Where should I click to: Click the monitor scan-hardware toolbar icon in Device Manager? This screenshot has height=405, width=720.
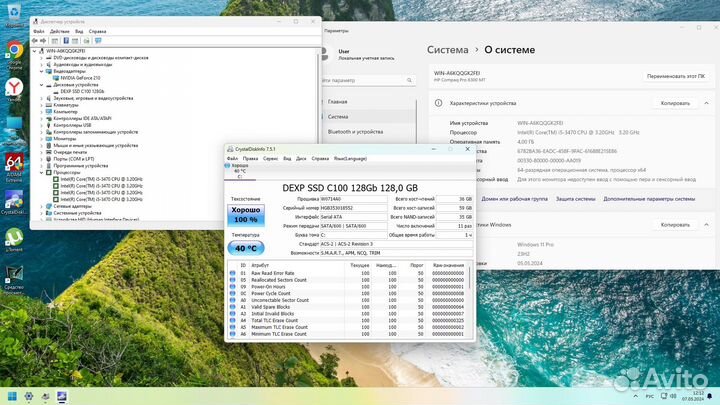[x=98, y=41]
